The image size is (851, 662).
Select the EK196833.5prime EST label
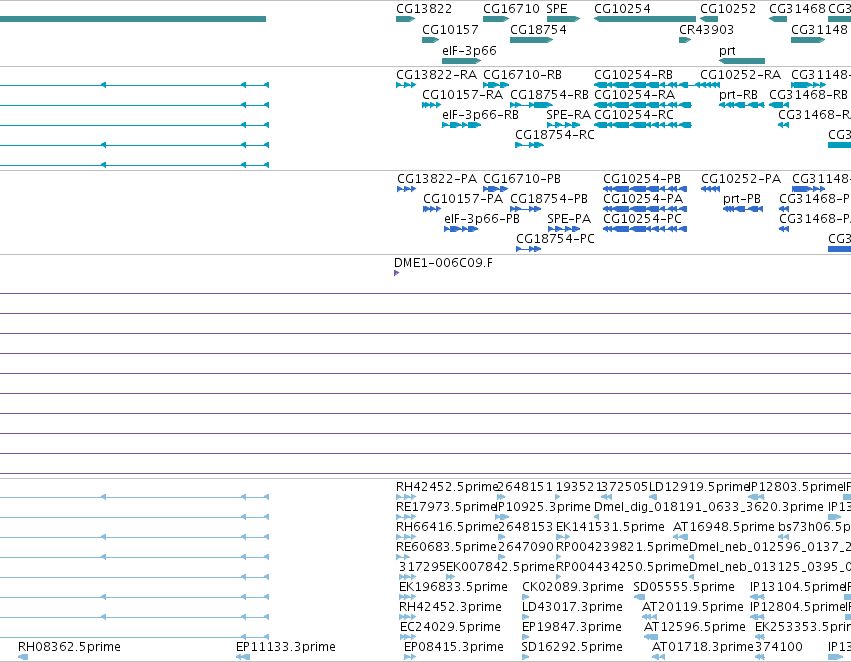453,587
